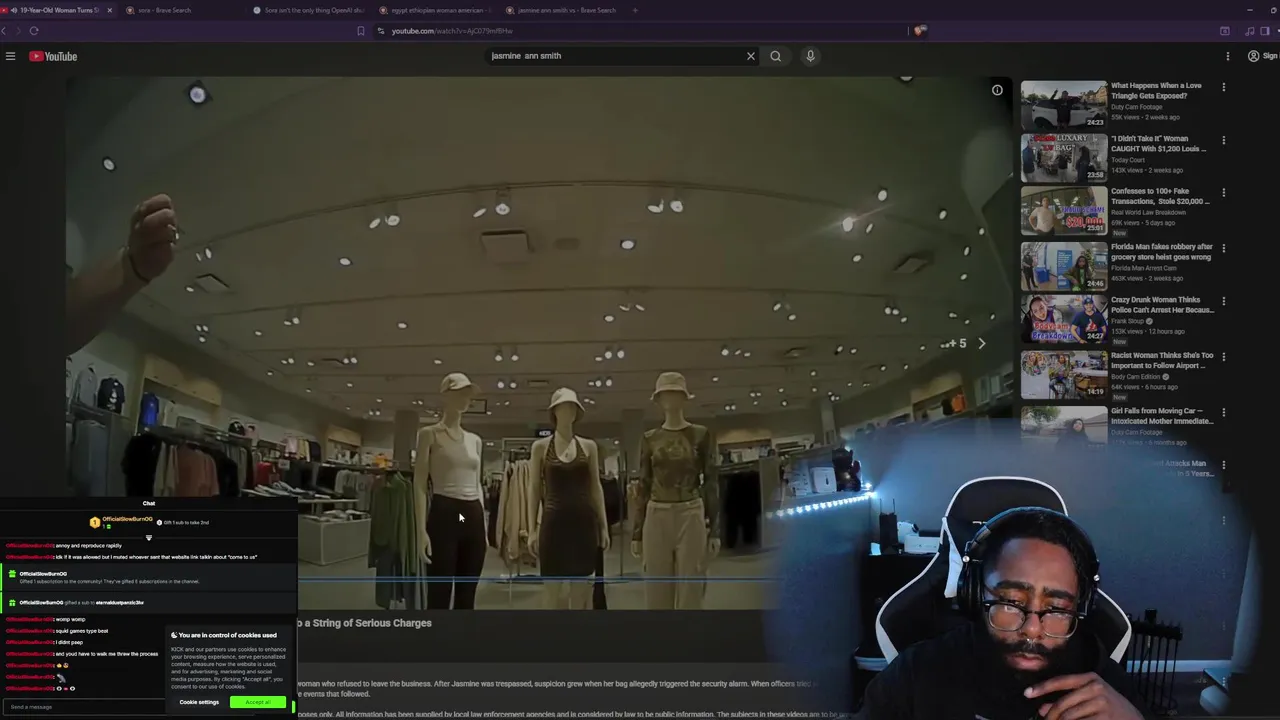
Task: Expand the chat leaderboard collapse arrow
Action: click(x=149, y=538)
